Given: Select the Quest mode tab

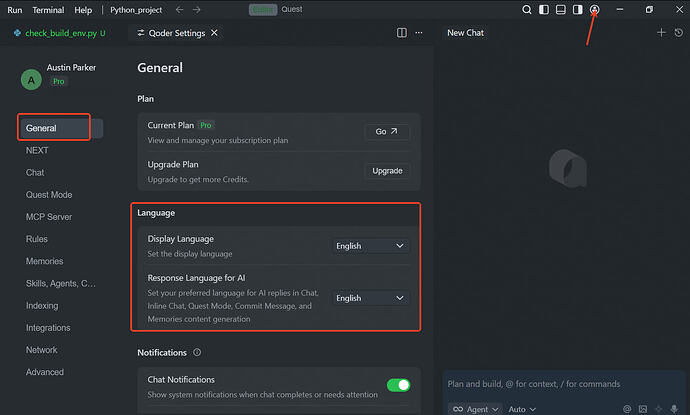Looking at the screenshot, I should point(292,9).
